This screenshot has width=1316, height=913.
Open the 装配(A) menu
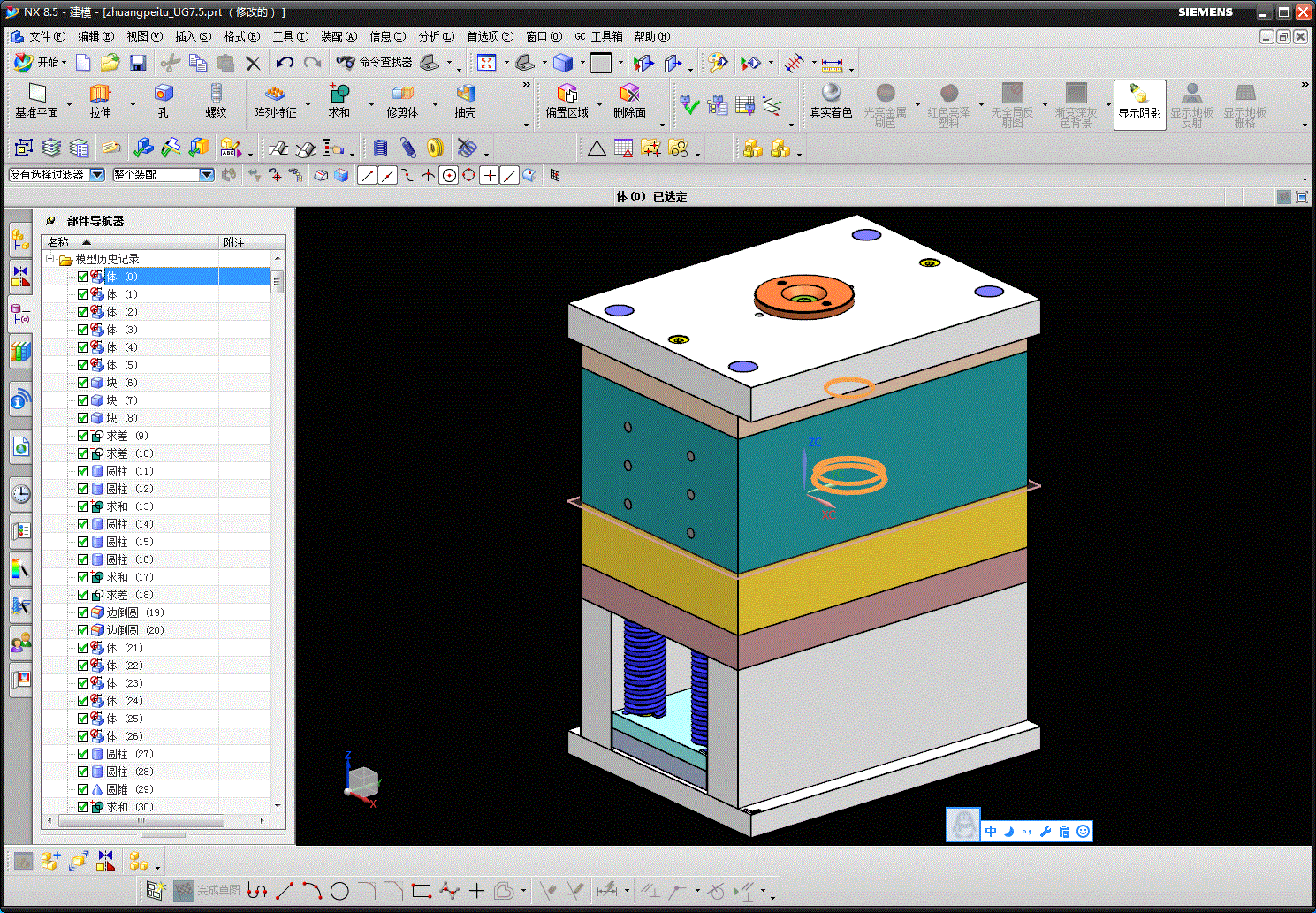(x=339, y=36)
